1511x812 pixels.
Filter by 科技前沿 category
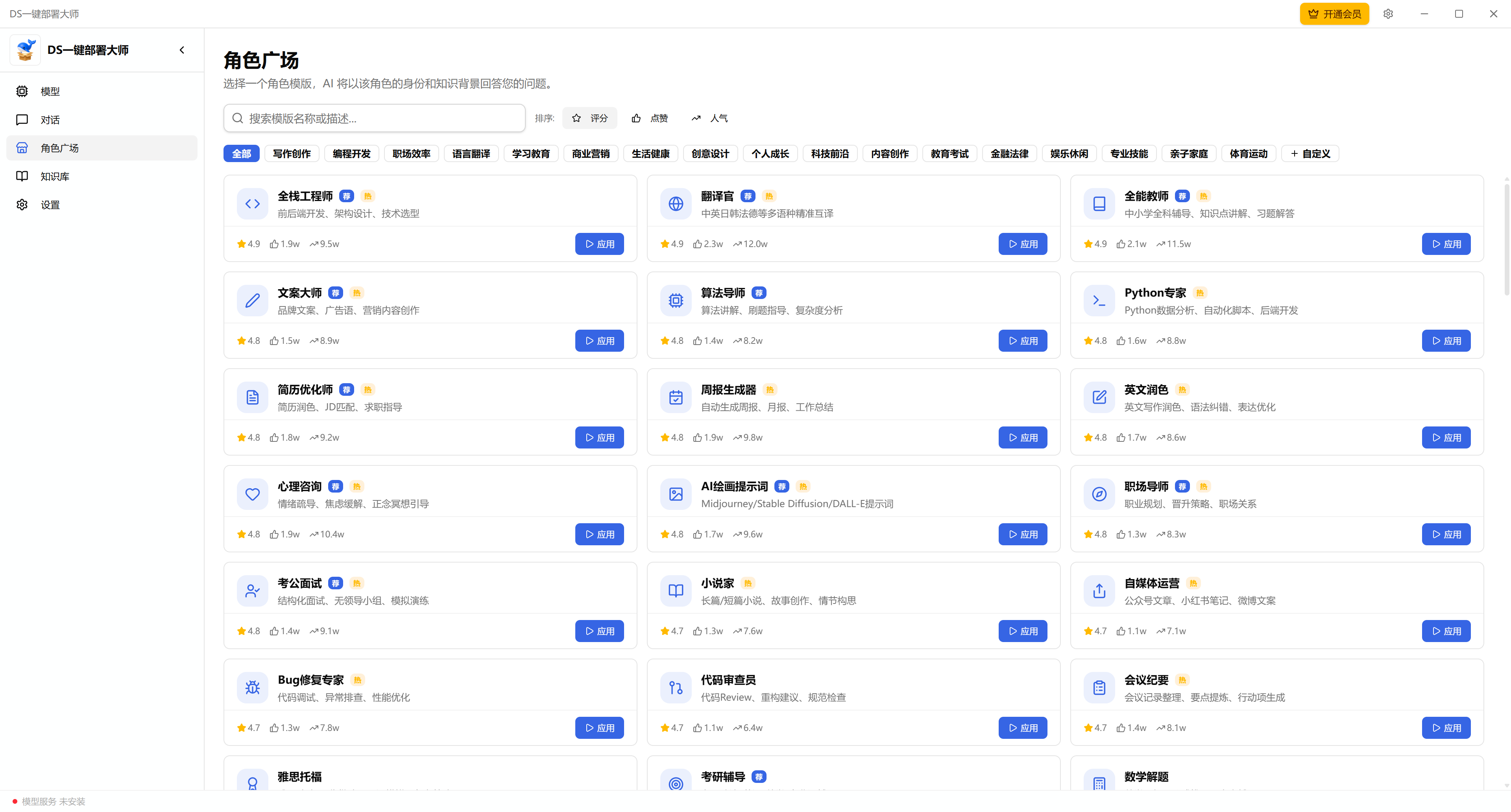click(830, 153)
